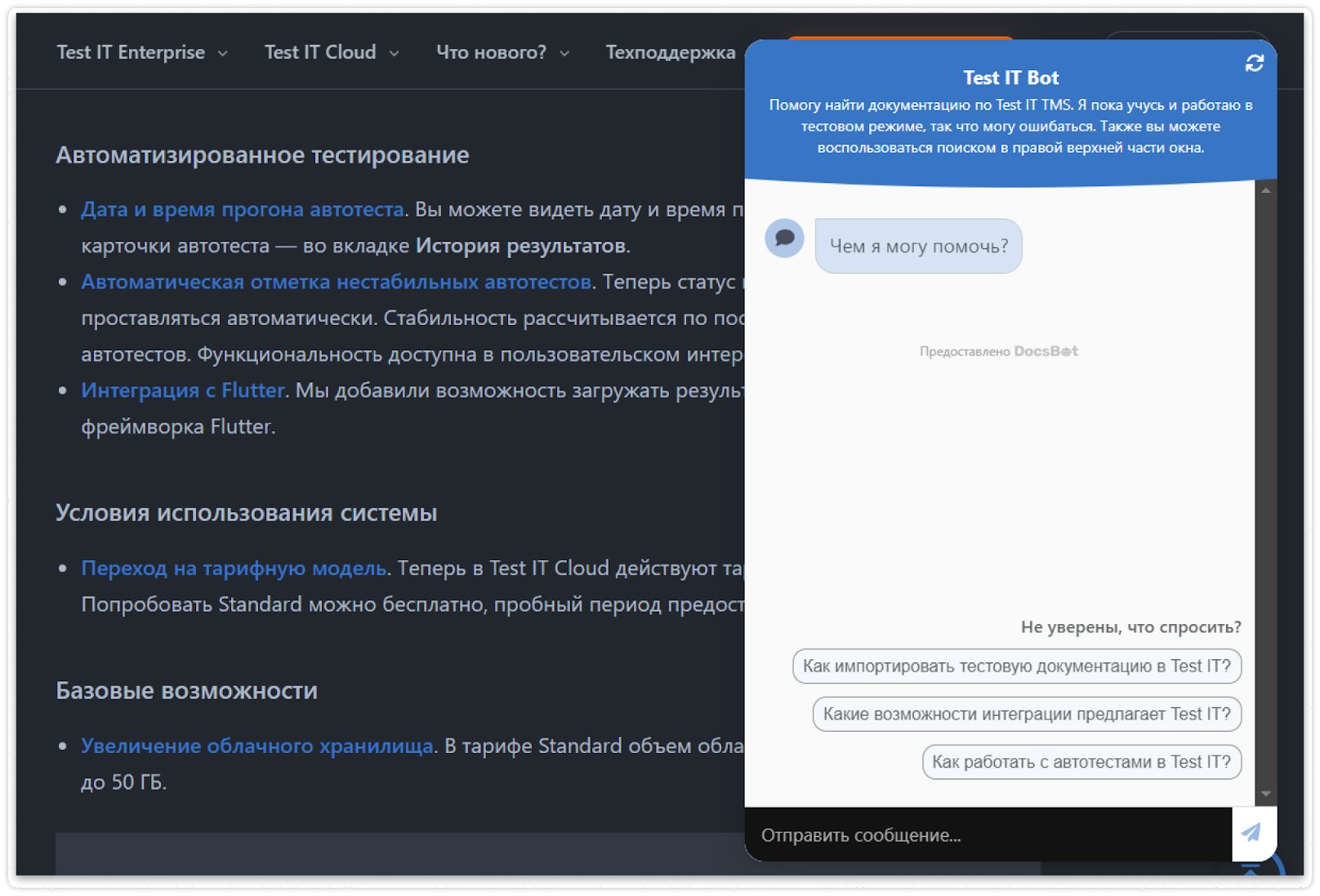
Task: Click the chat scrollbar up arrow
Action: coord(1265,190)
